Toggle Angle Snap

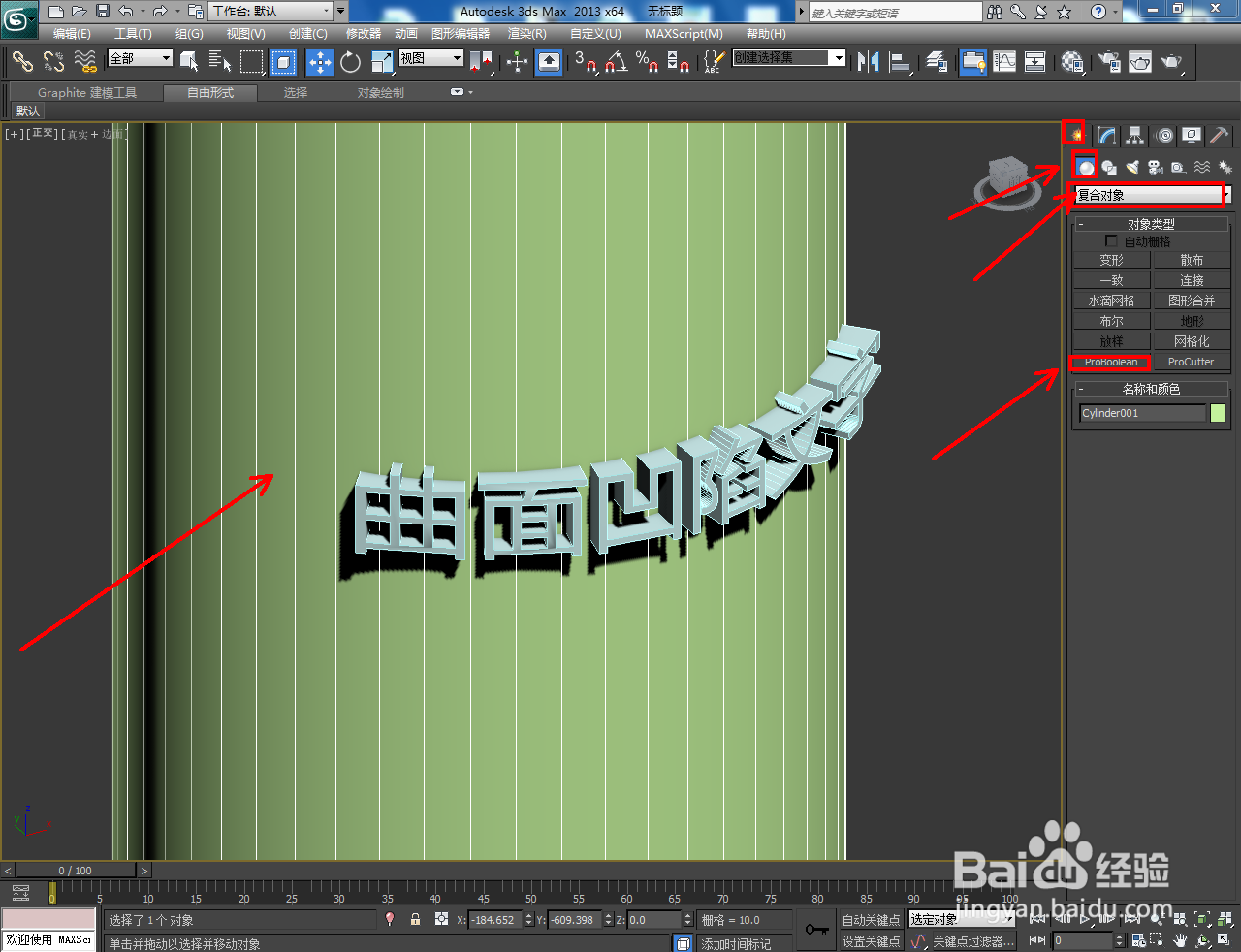pyautogui.click(x=616, y=61)
